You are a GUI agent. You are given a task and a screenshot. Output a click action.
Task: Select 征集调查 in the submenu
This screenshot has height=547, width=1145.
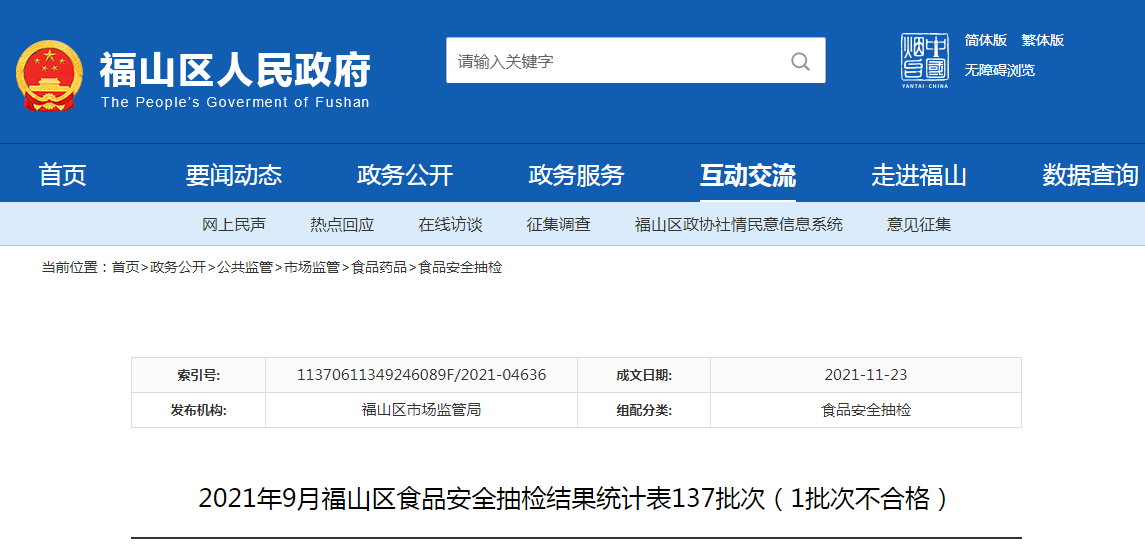tap(559, 225)
